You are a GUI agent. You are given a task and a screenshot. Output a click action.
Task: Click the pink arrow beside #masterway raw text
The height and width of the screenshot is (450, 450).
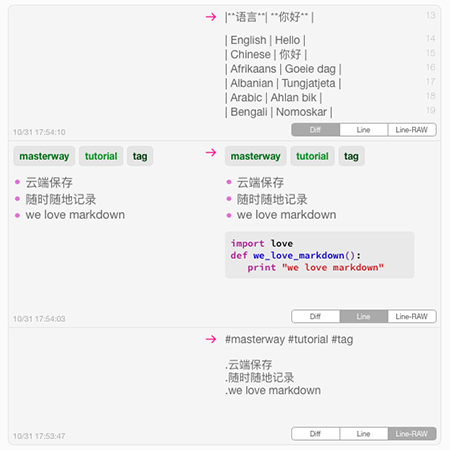[211, 339]
